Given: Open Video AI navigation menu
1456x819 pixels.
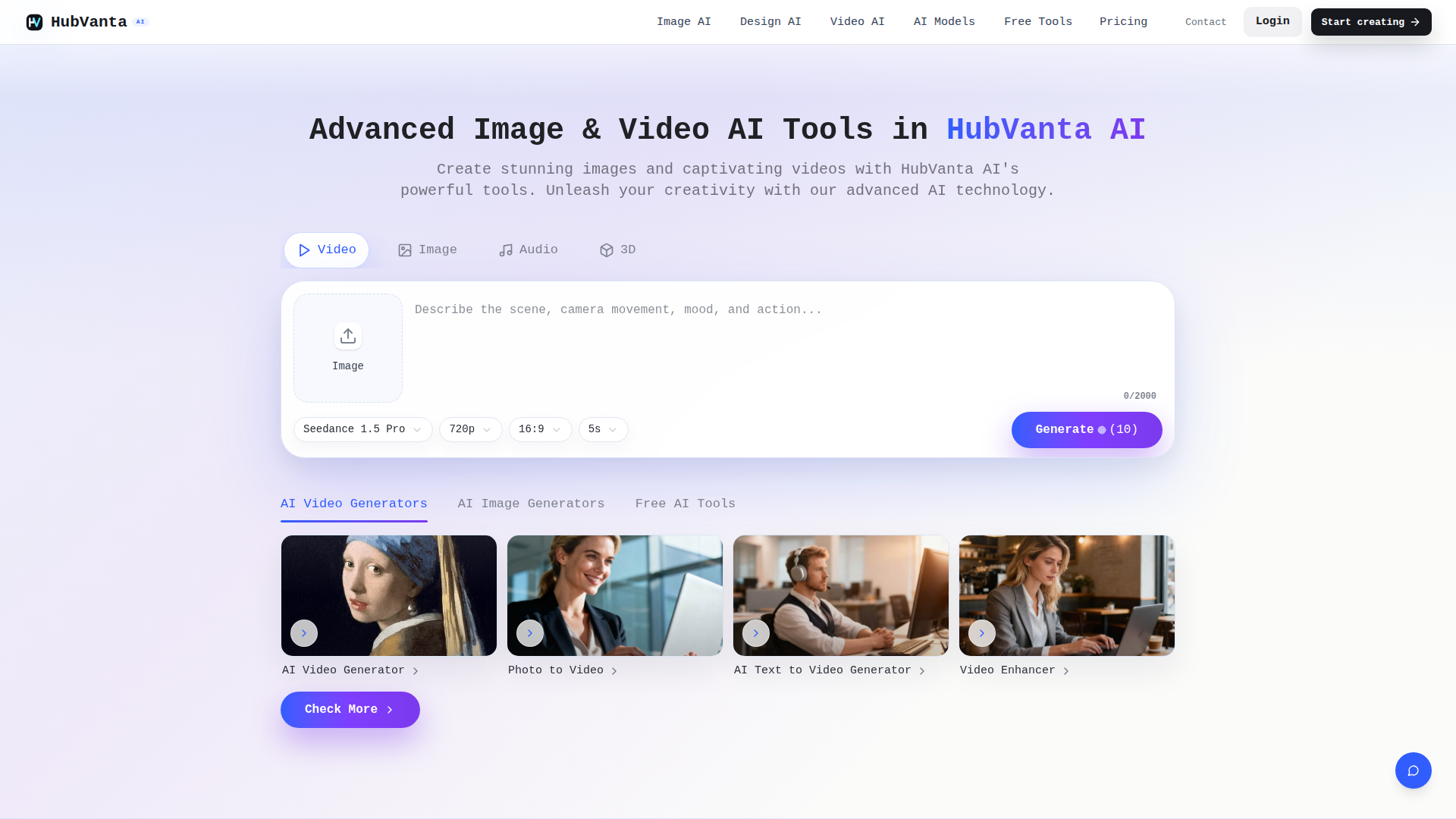Looking at the screenshot, I should coord(858,22).
